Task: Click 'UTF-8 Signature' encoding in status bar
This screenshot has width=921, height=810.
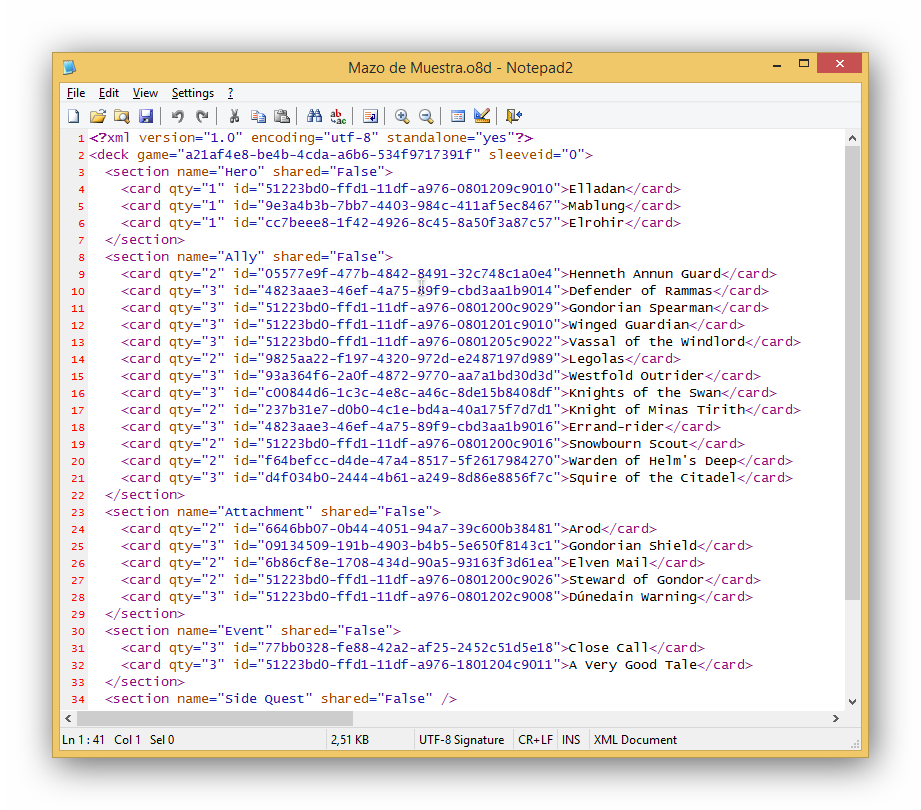Action: 462,740
